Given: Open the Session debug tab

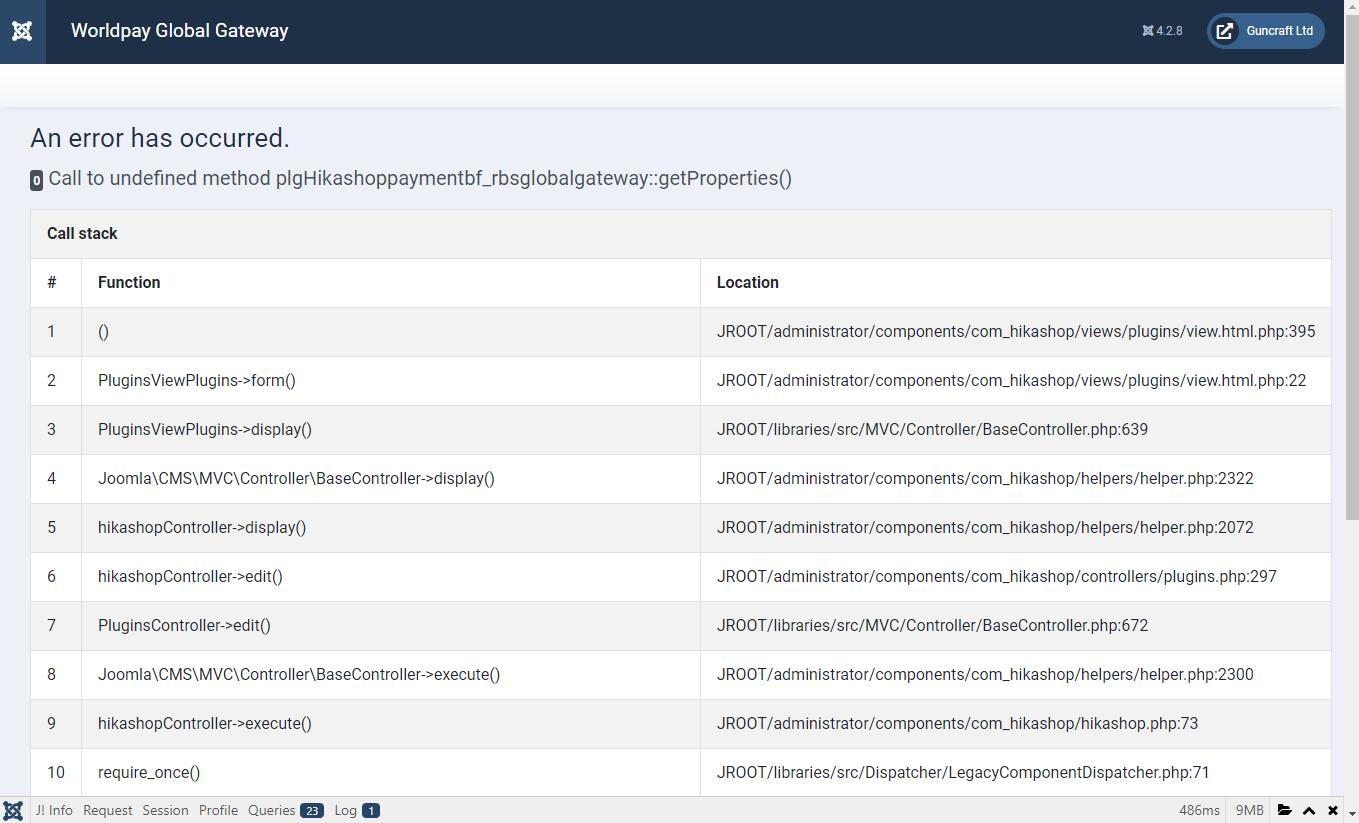Looking at the screenshot, I should 165,810.
